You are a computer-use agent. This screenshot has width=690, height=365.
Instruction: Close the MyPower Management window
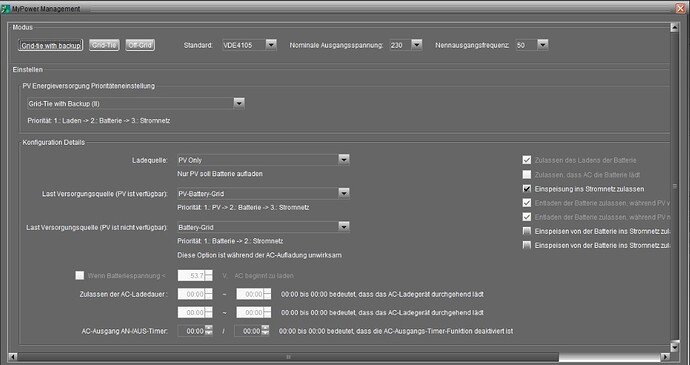click(x=681, y=8)
